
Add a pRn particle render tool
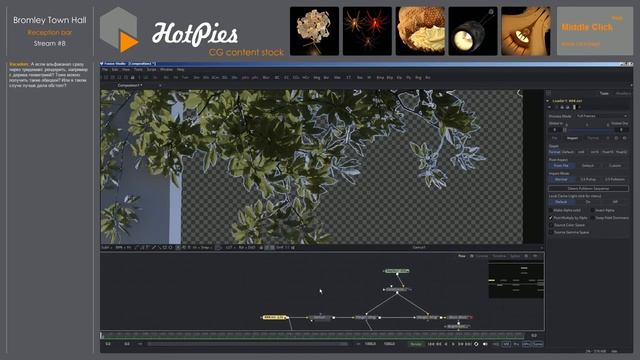[x=255, y=78]
